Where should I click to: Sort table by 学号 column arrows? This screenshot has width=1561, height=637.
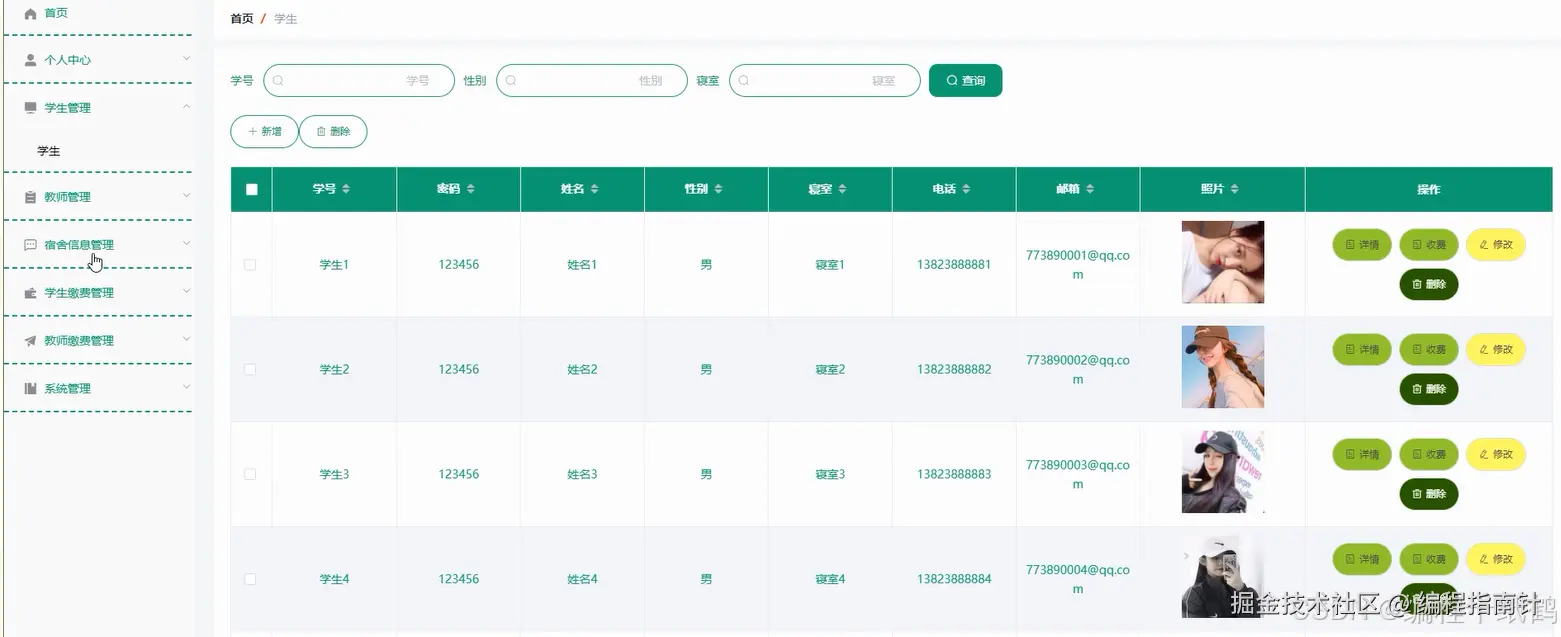point(346,189)
